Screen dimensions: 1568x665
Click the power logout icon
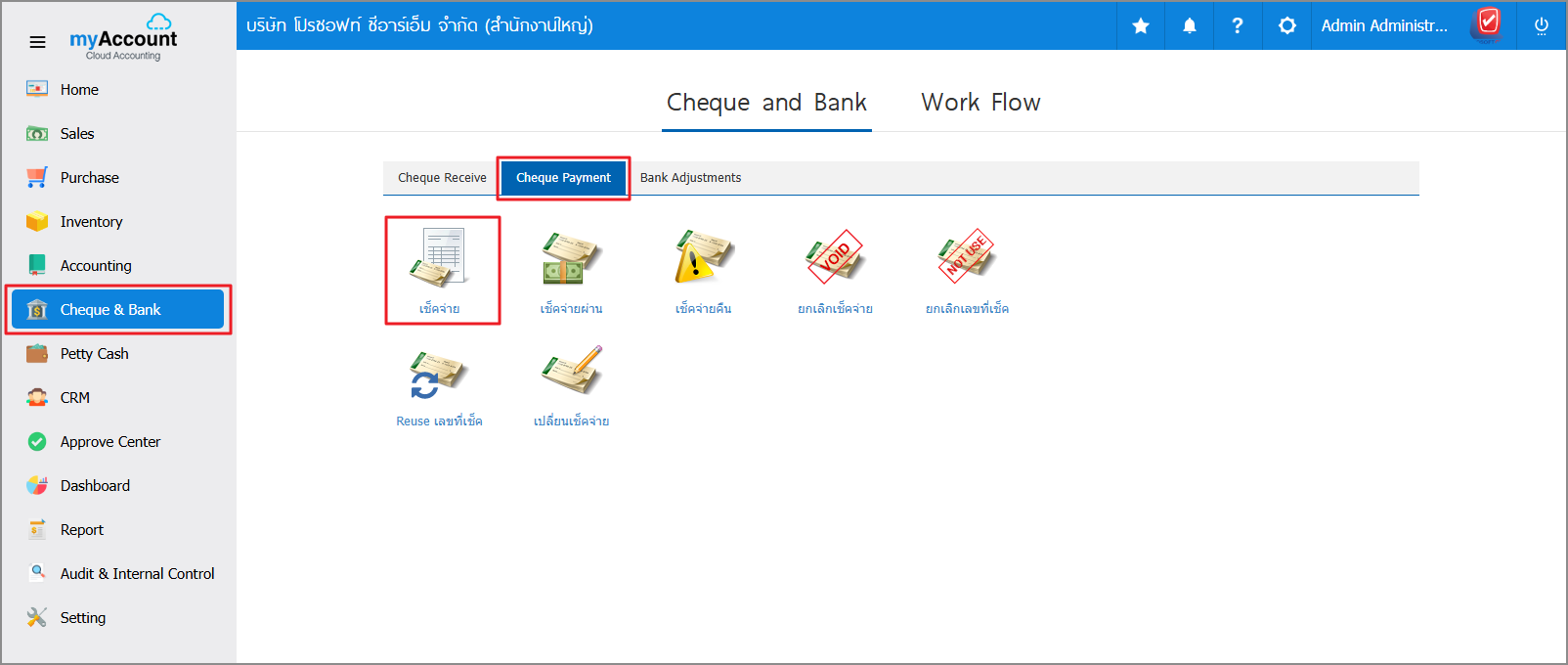(x=1542, y=26)
